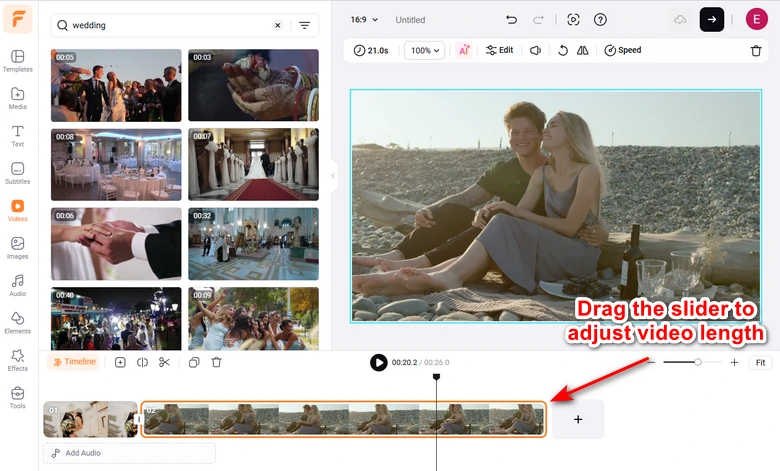Select the 00:03 henna hands video
The image size is (780, 471).
click(253, 85)
